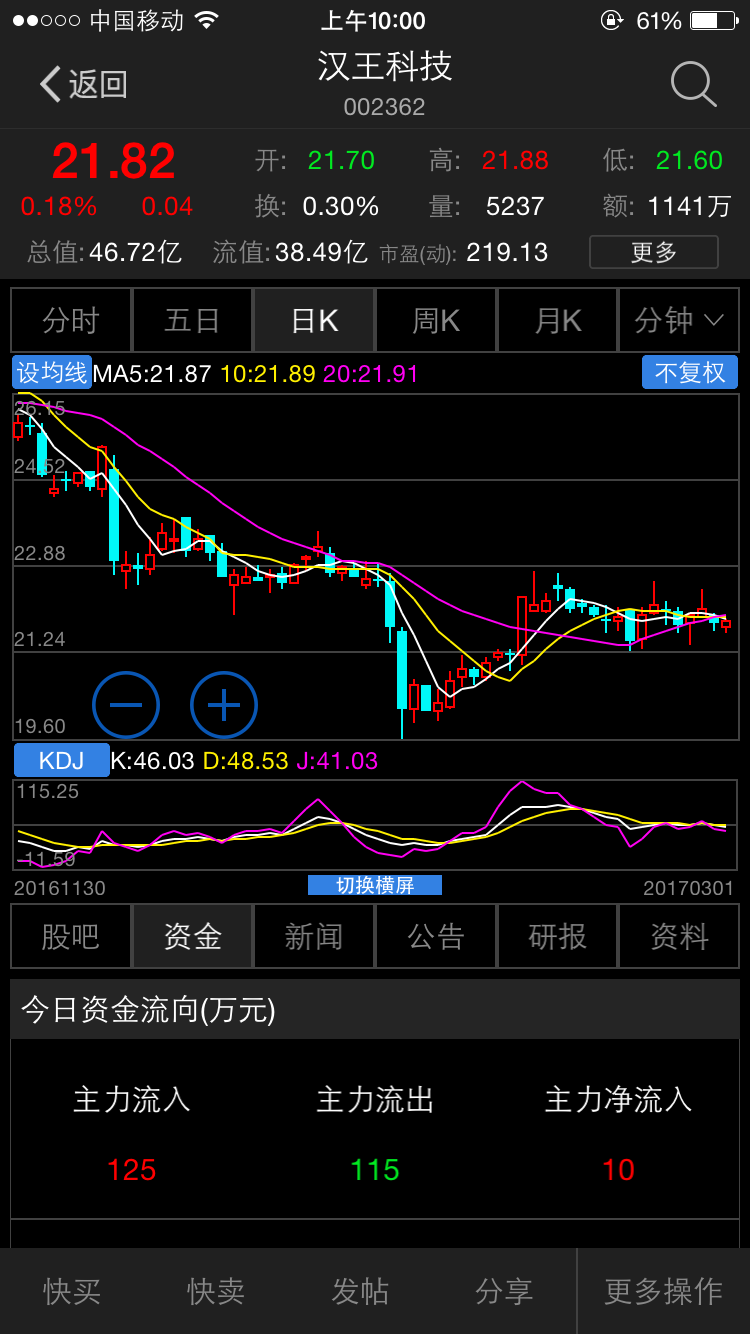Tap 发帖 to write a post
The image size is (750, 1334).
tap(360, 1291)
